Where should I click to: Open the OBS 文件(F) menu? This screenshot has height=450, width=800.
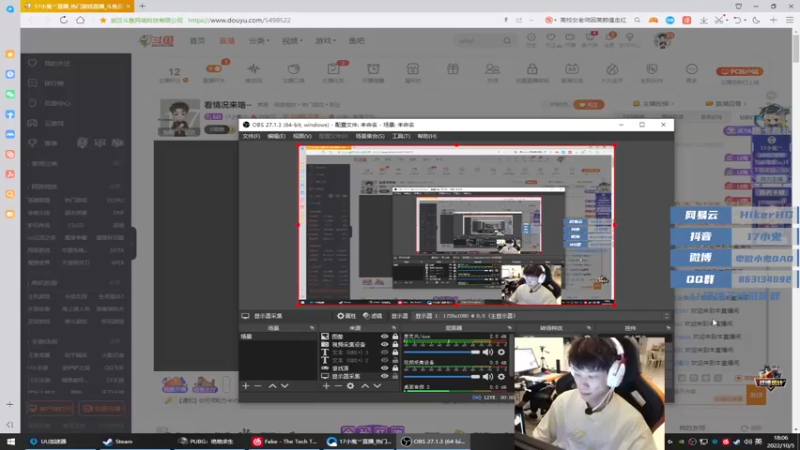251,136
